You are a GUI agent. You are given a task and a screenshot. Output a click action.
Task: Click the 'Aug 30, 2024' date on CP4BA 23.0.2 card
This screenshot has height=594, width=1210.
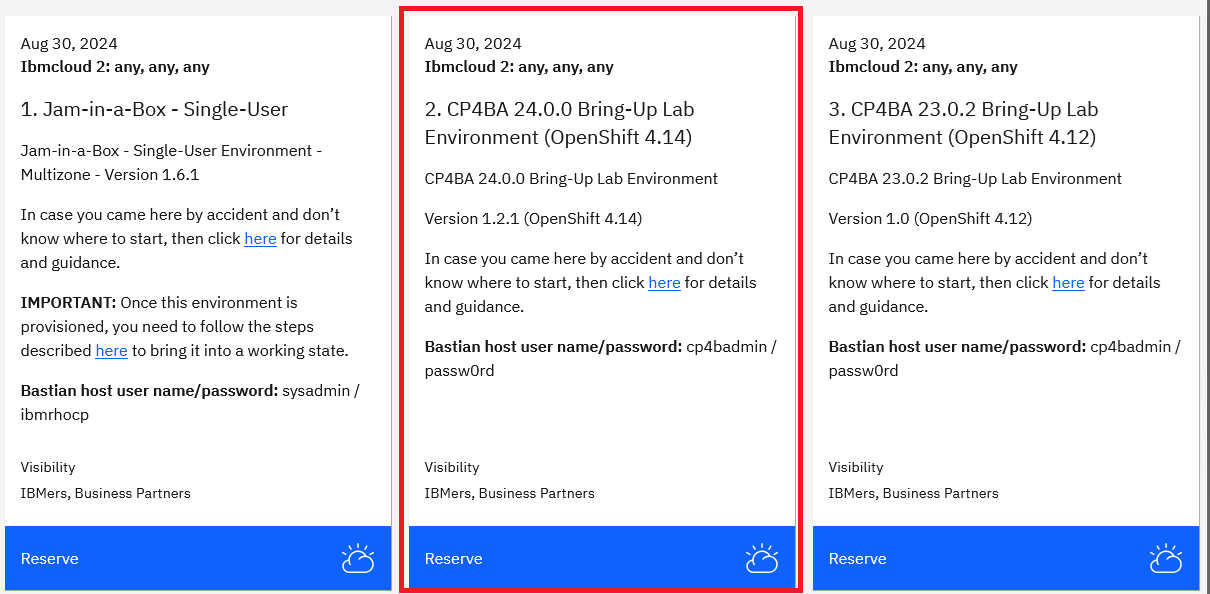(877, 44)
